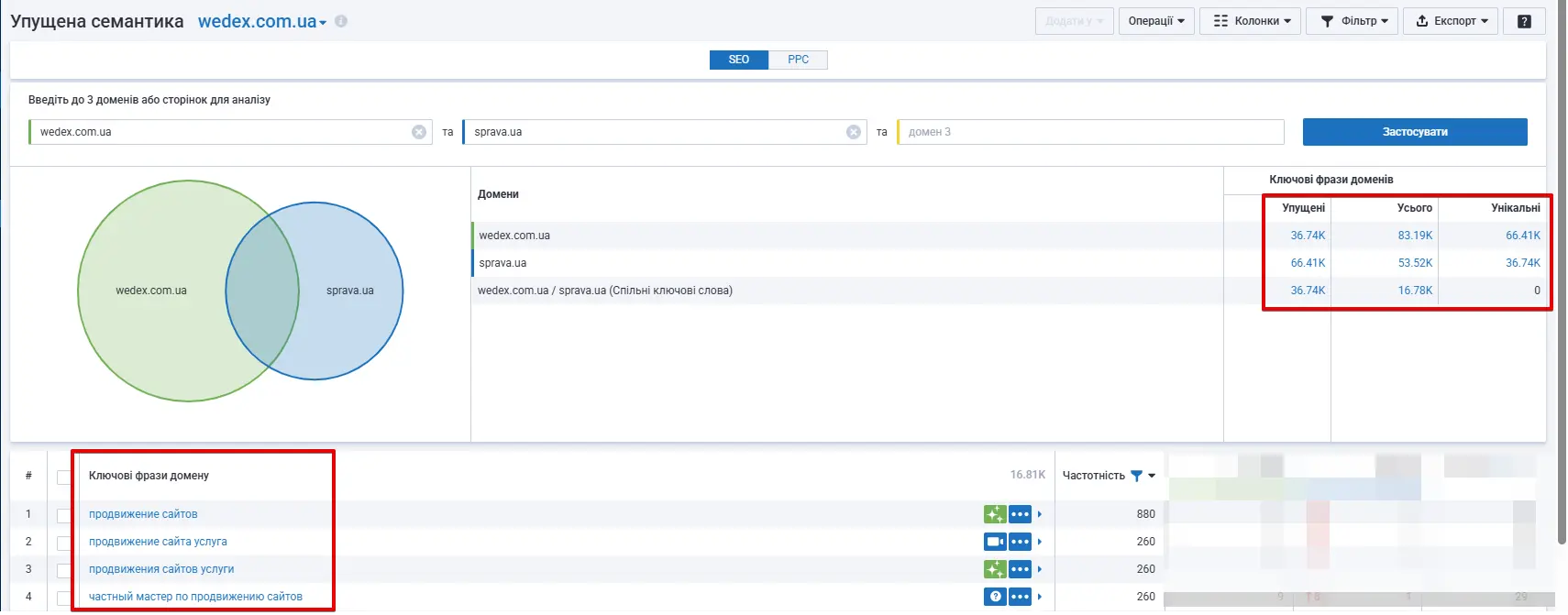Clear the sprava.ua domain input
This screenshot has width=1568, height=615.
tap(854, 132)
